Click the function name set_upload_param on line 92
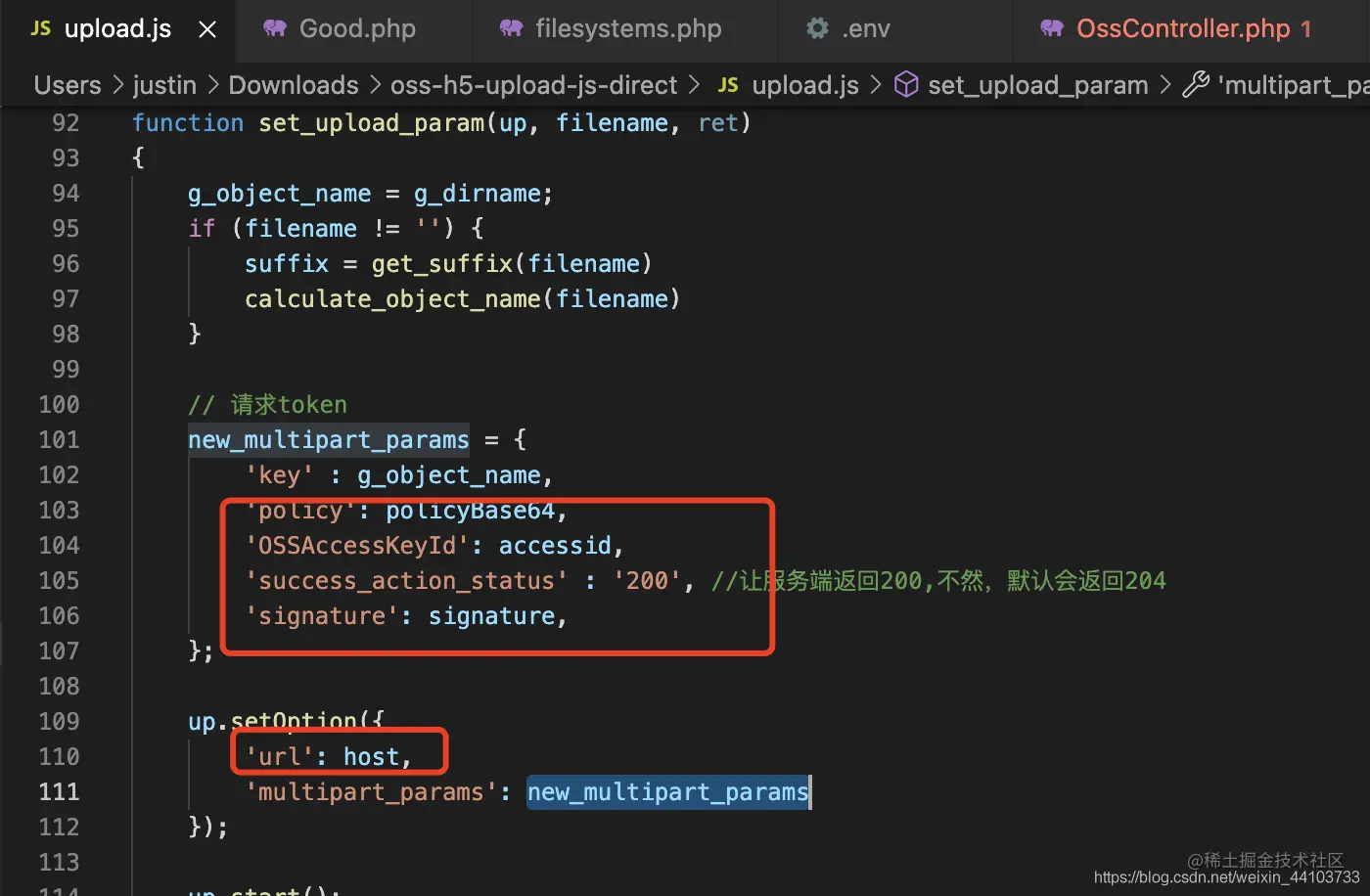Screen dimensions: 1370x896 (x=372, y=123)
